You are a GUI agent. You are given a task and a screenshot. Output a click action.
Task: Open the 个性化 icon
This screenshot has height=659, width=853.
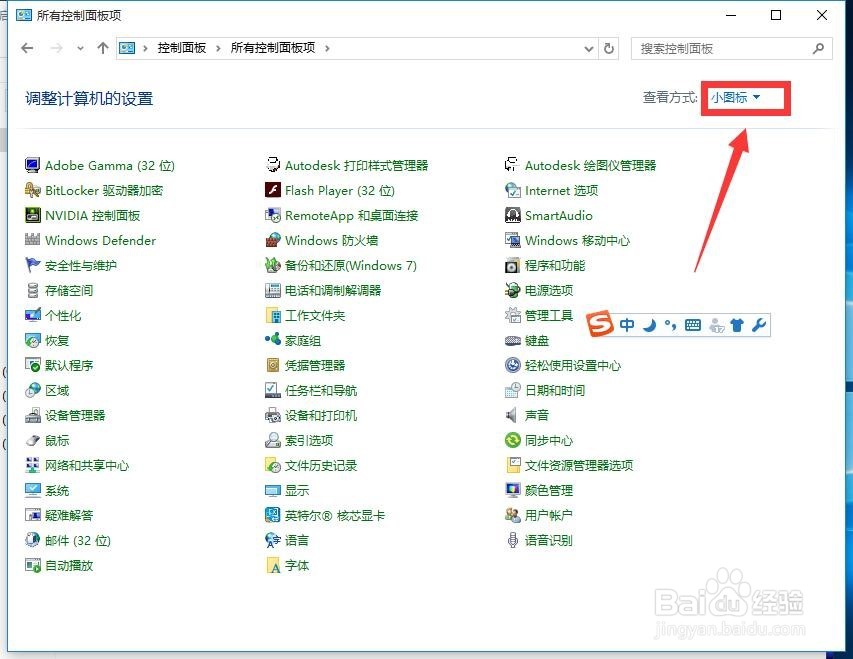pos(33,315)
